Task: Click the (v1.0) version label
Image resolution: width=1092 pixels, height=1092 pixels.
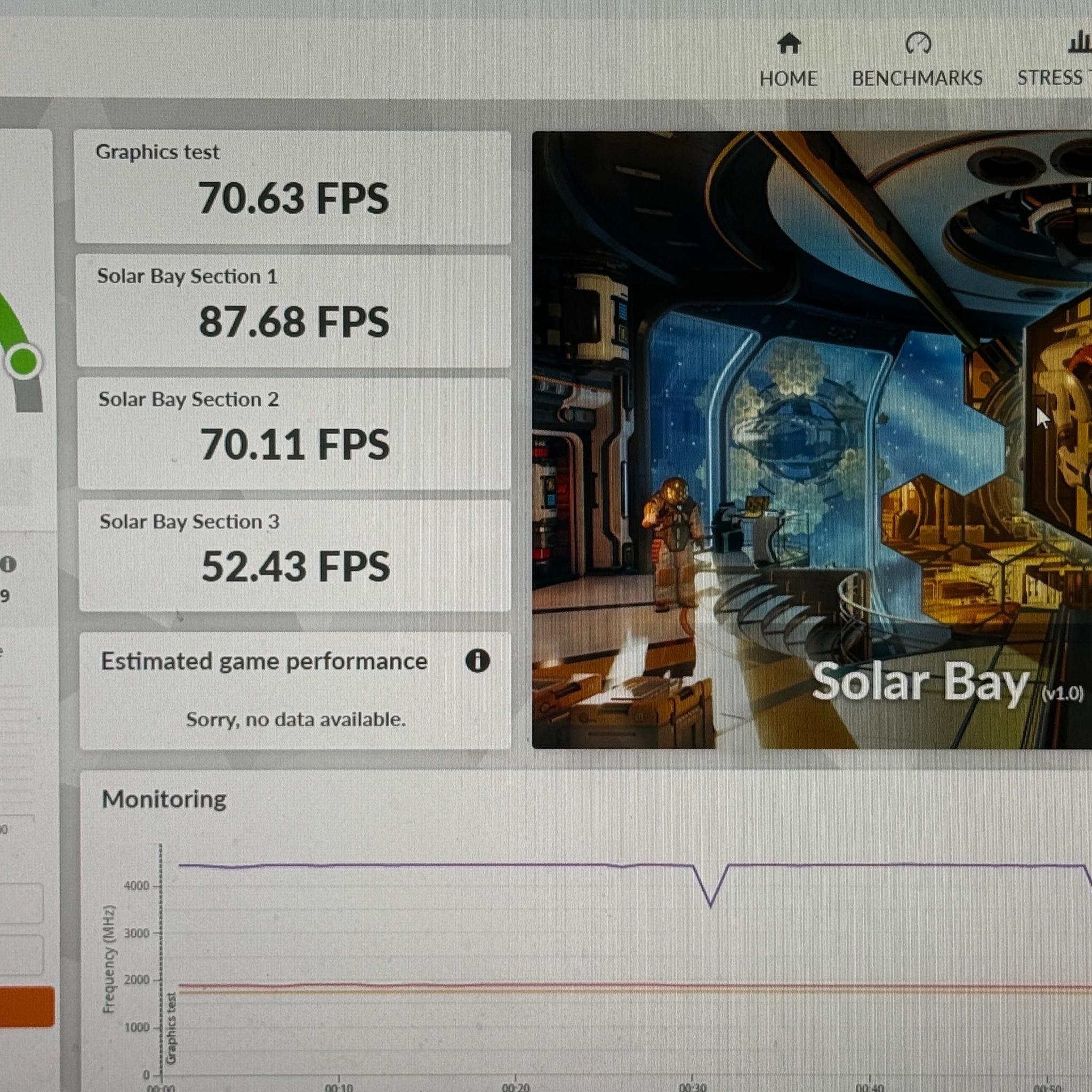Action: tap(1063, 693)
